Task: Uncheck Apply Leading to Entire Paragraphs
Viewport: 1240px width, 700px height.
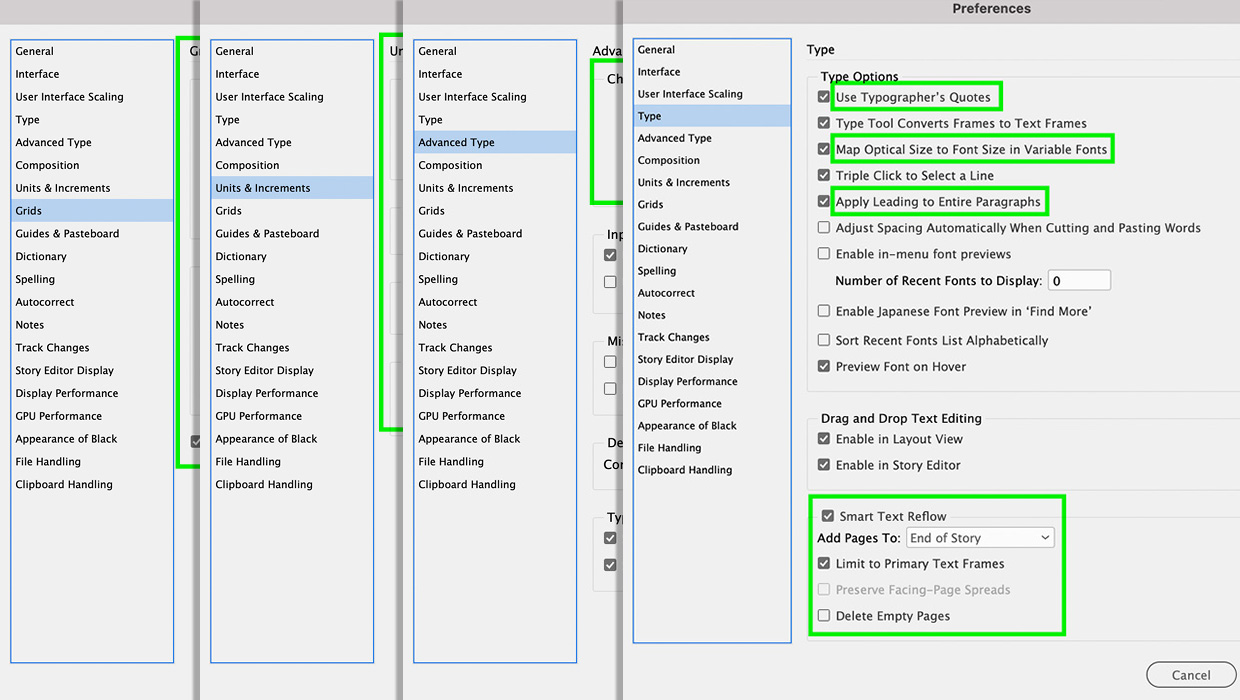Action: (824, 202)
